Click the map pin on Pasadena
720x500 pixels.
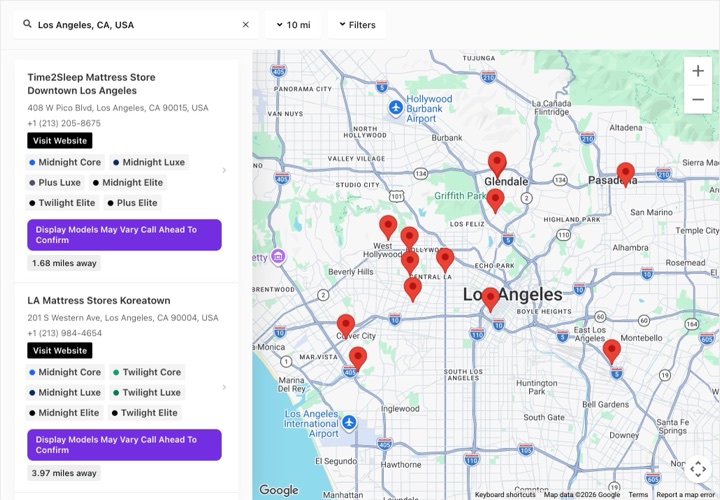[625, 174]
